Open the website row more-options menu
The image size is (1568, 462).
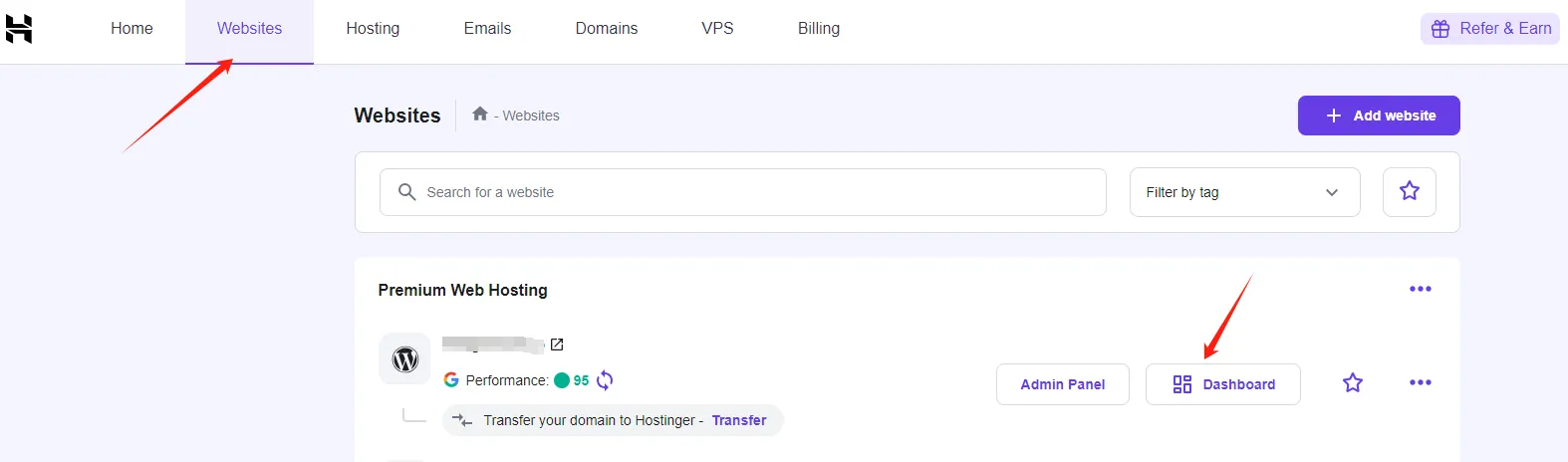point(1420,383)
